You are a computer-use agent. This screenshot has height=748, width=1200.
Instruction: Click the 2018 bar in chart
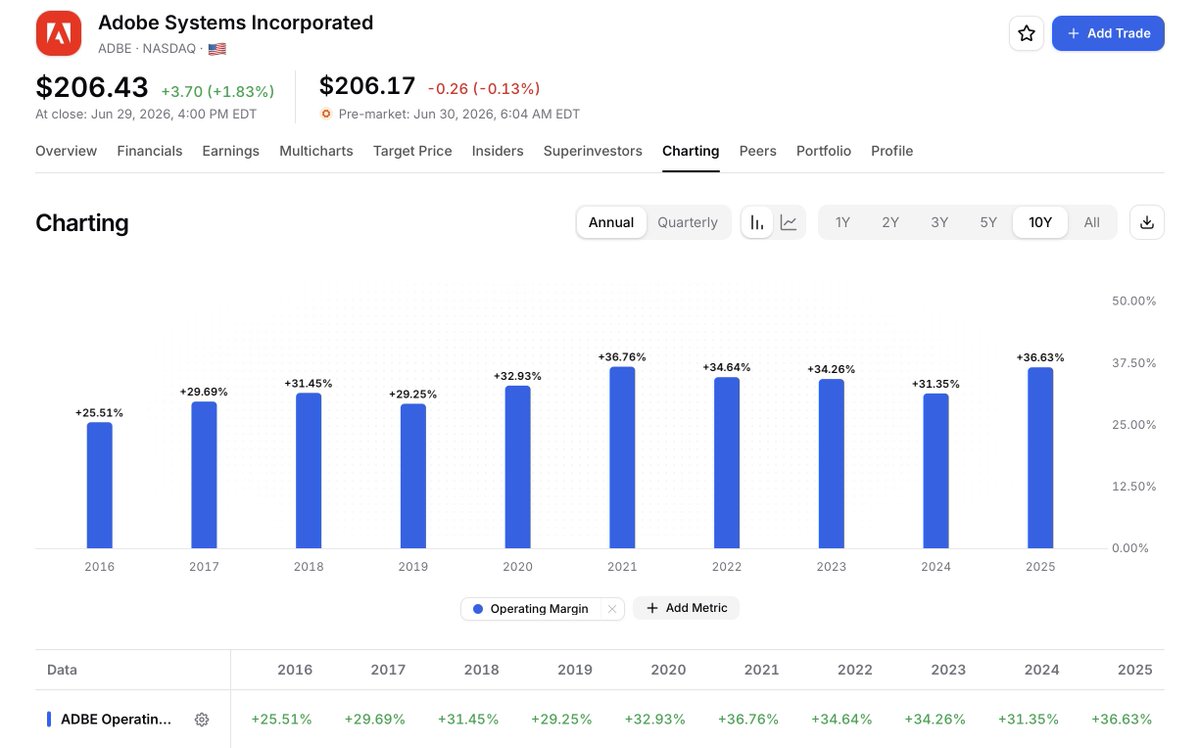click(309, 471)
